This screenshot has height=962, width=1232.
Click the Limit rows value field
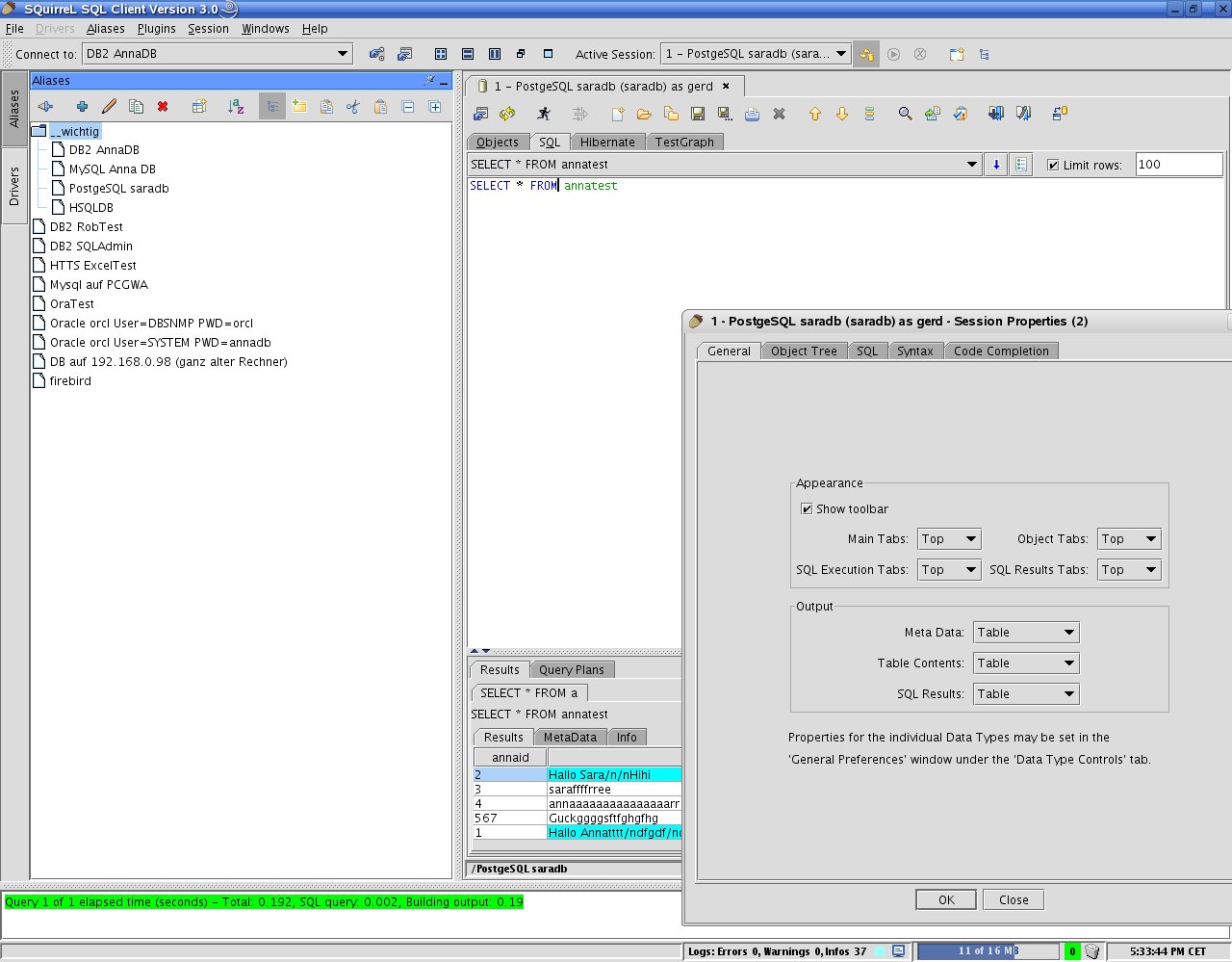click(x=1178, y=165)
